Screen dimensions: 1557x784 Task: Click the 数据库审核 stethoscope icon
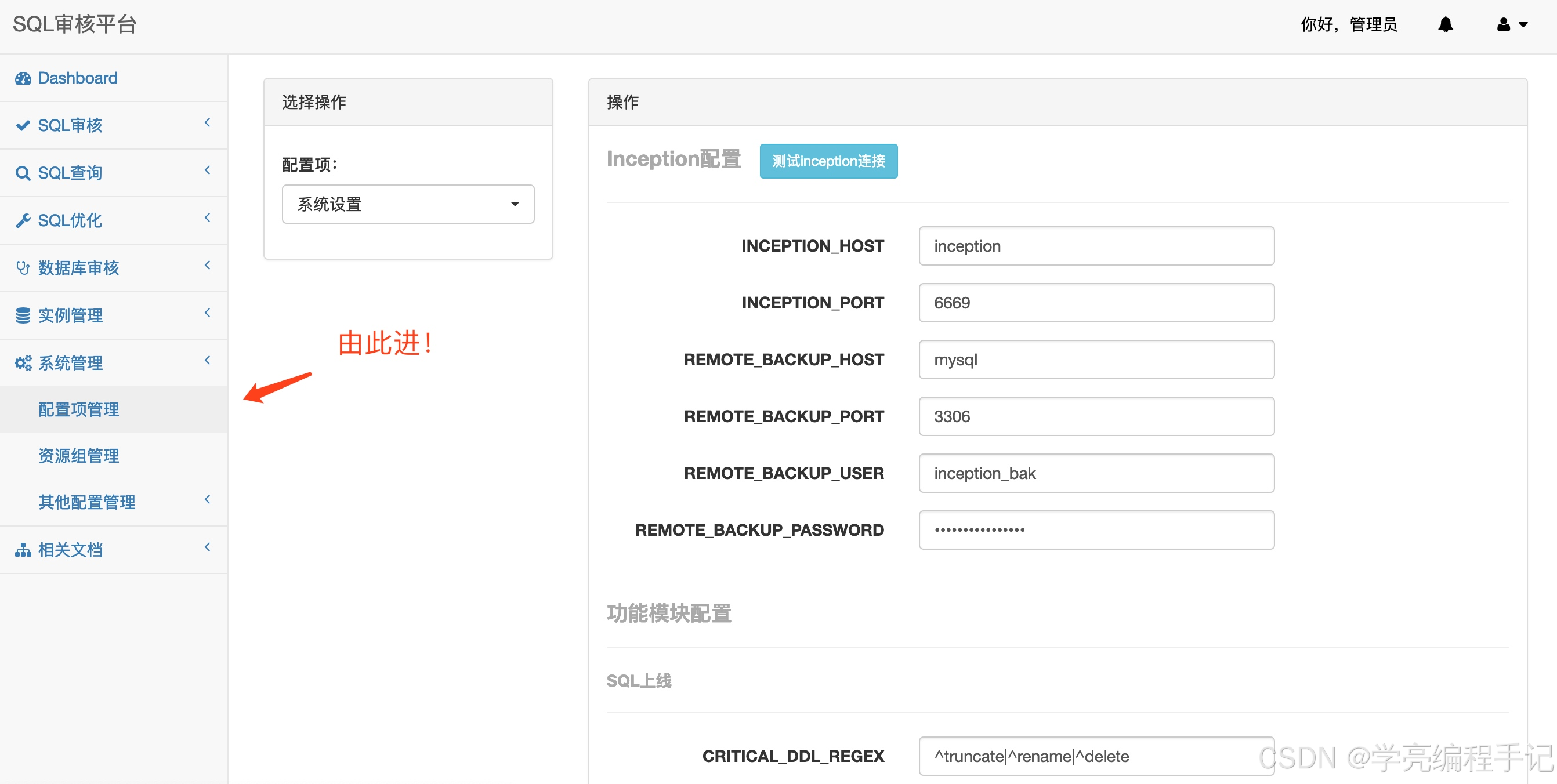(23, 267)
